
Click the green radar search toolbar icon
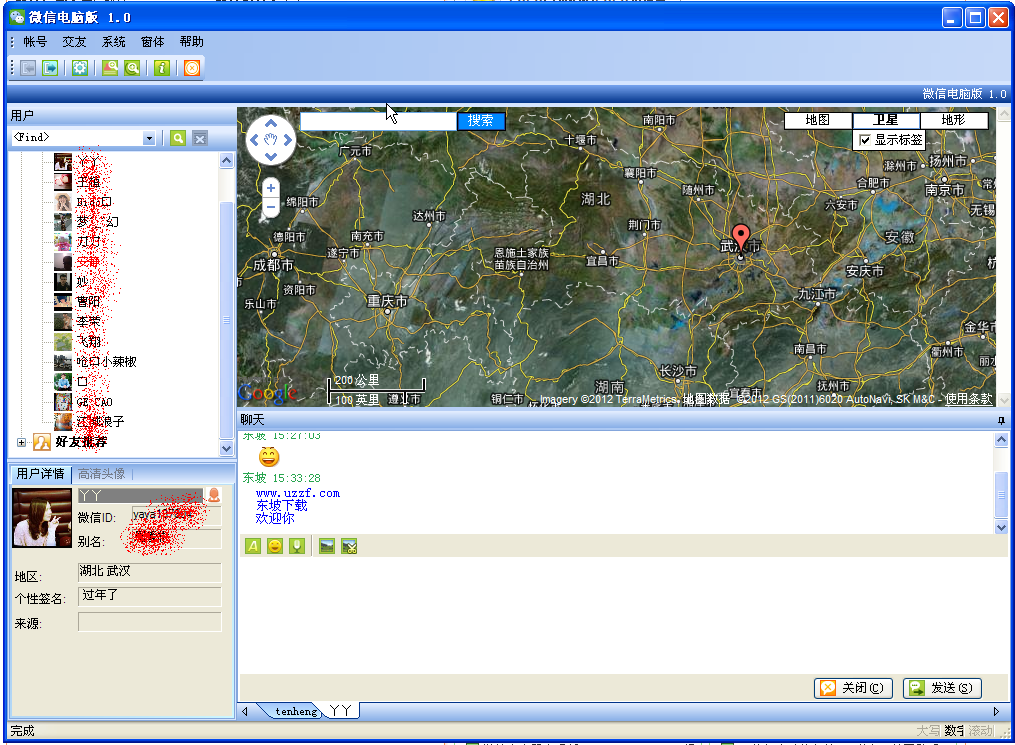click(x=132, y=68)
